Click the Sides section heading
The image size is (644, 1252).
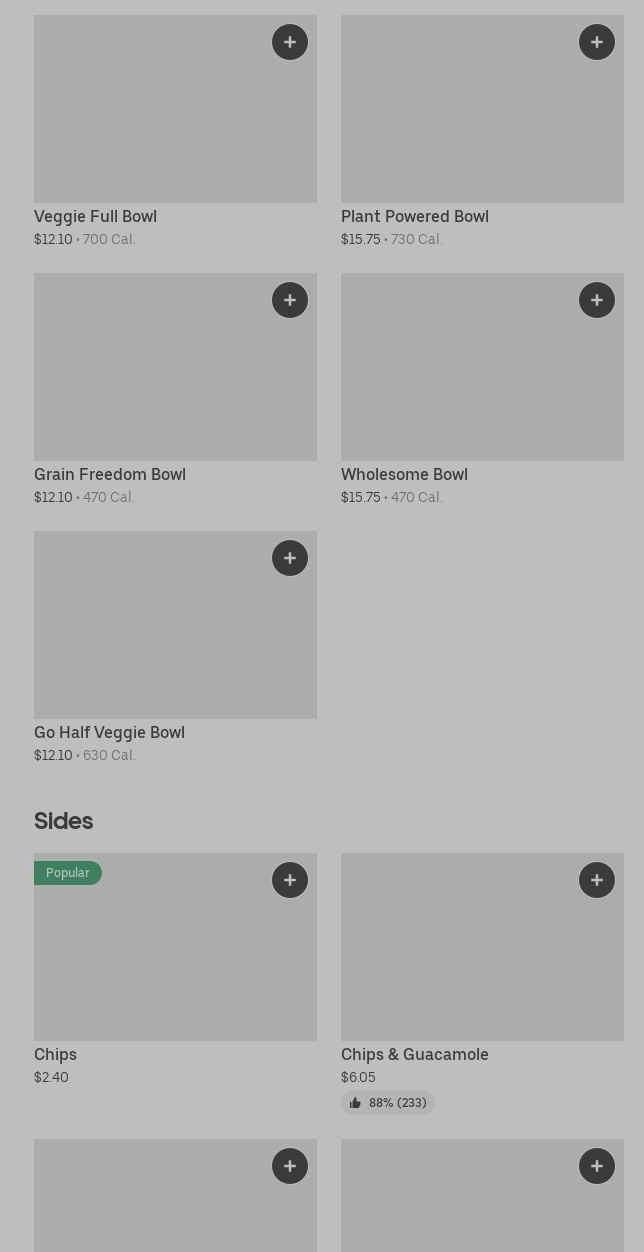click(63, 821)
